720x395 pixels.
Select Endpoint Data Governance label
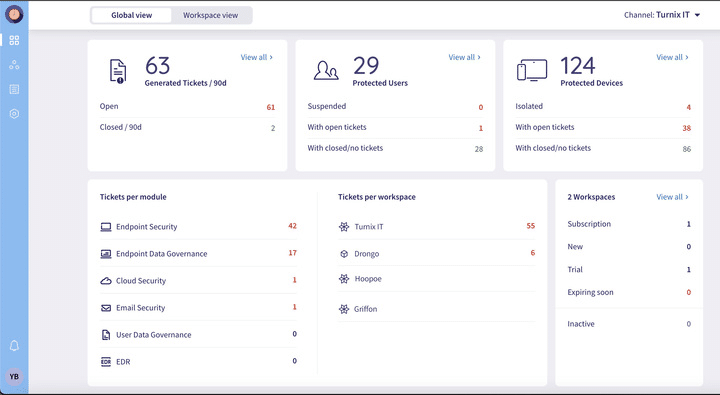[x=162, y=254]
